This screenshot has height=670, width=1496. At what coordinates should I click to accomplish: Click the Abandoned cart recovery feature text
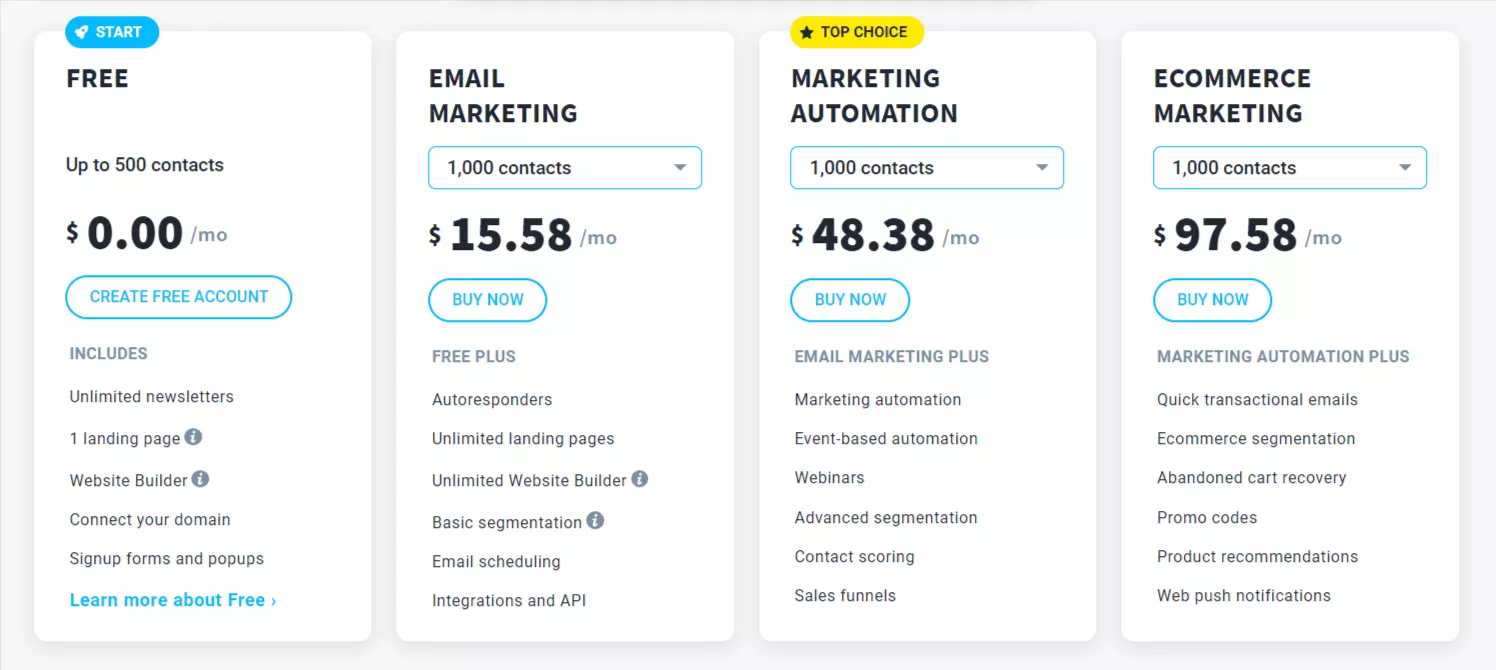tap(1252, 478)
